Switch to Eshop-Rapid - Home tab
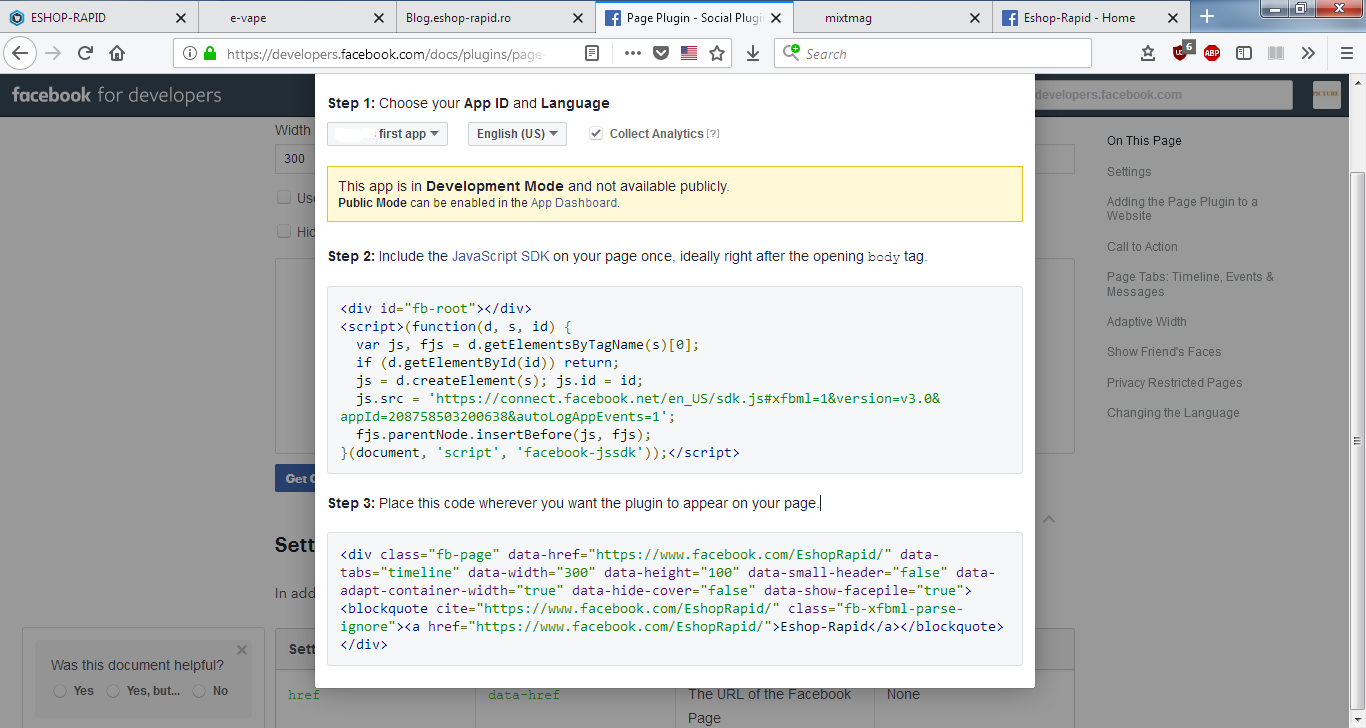Screen dimensions: 1366x728 point(1092,18)
